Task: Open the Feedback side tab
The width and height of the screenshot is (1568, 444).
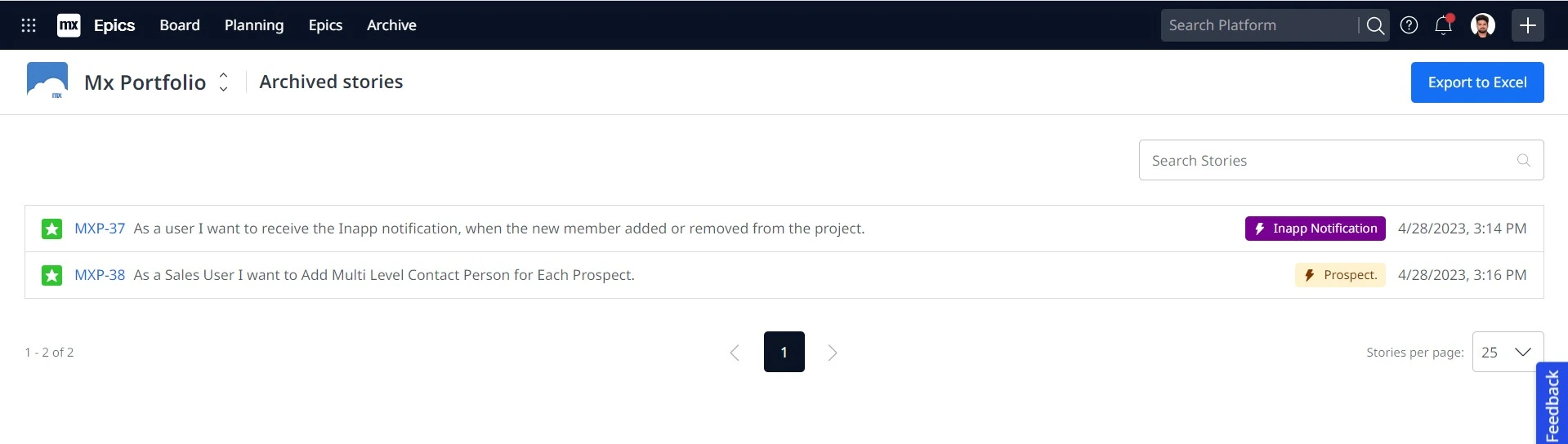Action: 1552,404
